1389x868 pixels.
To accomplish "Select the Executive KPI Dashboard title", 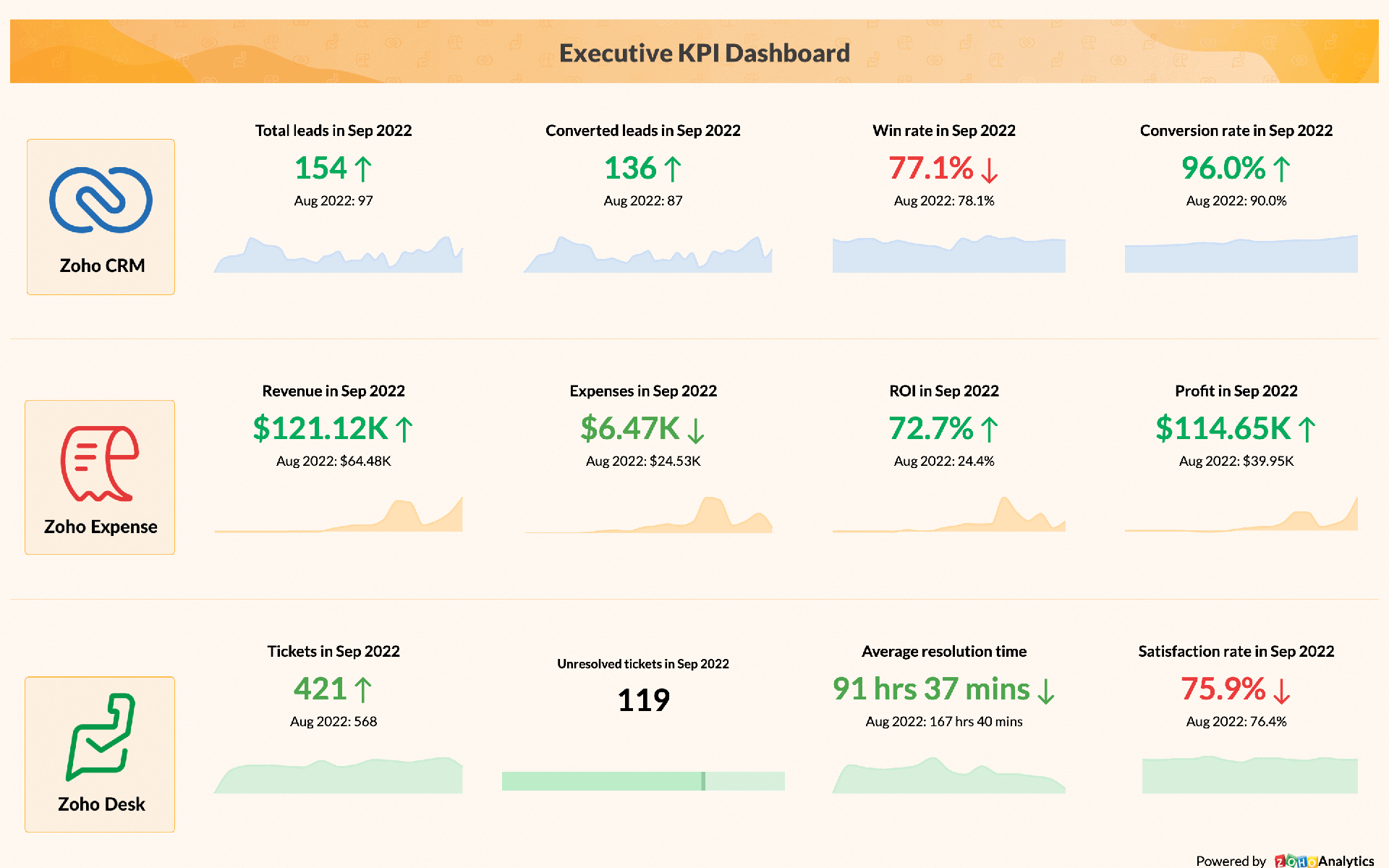I will (704, 52).
